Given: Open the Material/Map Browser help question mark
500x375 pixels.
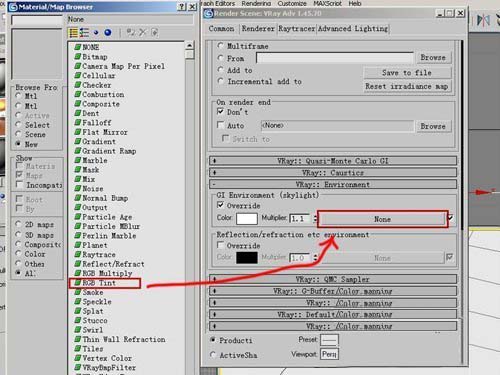Looking at the screenshot, I should [x=182, y=7].
